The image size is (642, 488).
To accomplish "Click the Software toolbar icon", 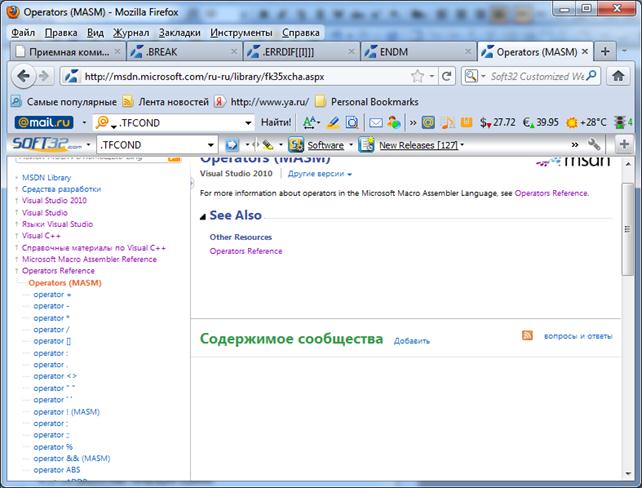I will [296, 145].
